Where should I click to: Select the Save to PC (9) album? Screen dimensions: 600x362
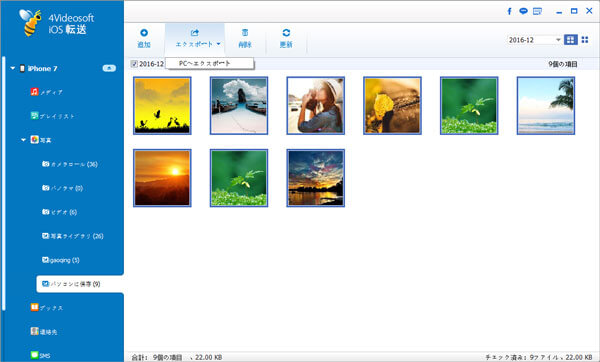click(80, 284)
